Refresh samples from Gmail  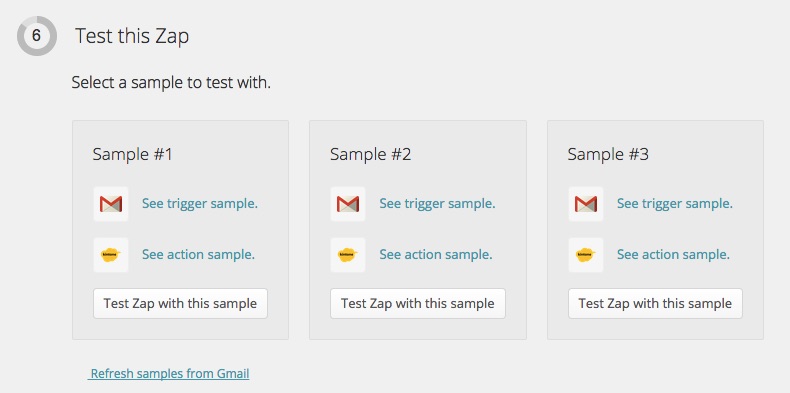(169, 374)
